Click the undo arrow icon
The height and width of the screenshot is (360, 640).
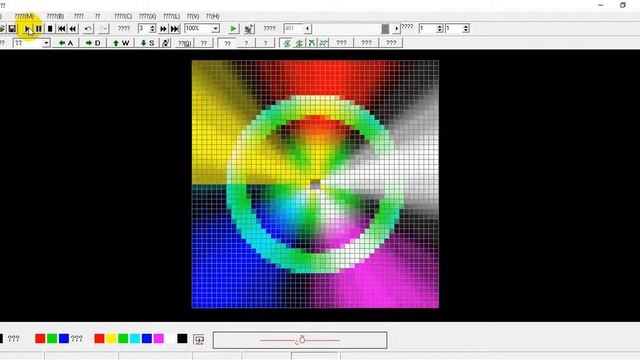88,29
